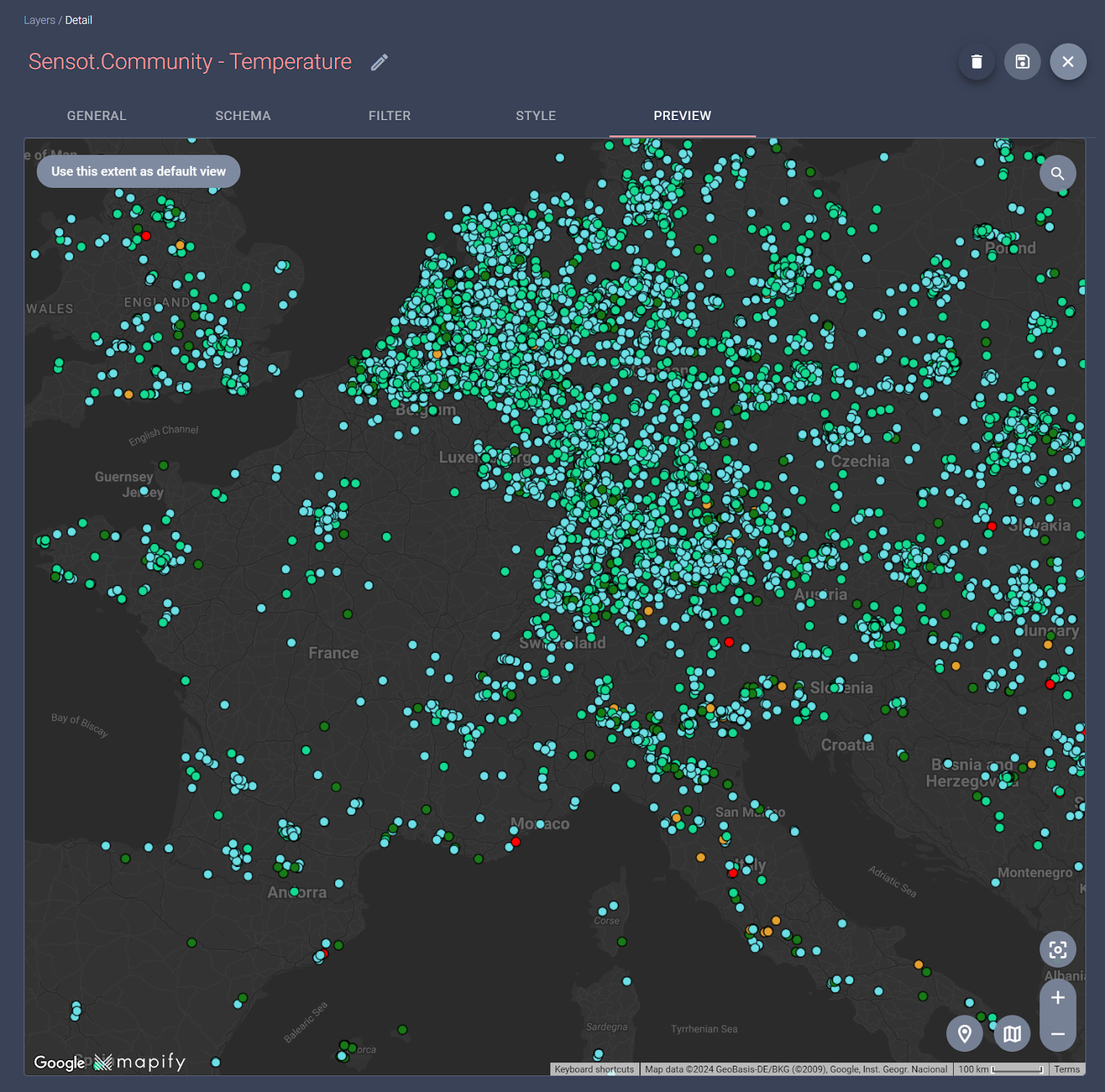Open the Style tab

click(535, 115)
